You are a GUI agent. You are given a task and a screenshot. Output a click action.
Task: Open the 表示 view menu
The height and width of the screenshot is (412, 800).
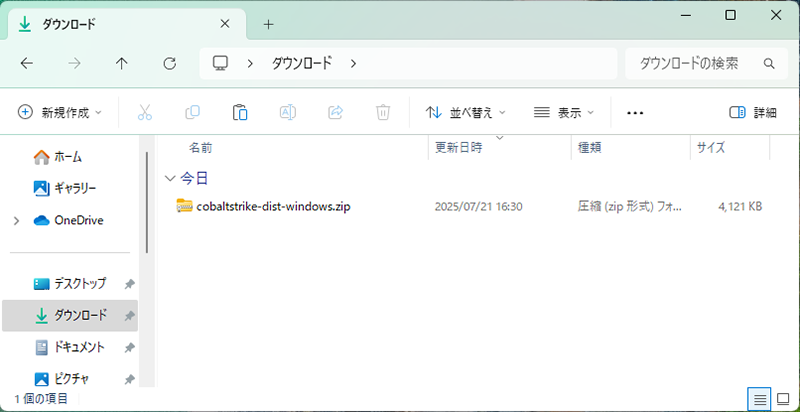pyautogui.click(x=564, y=113)
